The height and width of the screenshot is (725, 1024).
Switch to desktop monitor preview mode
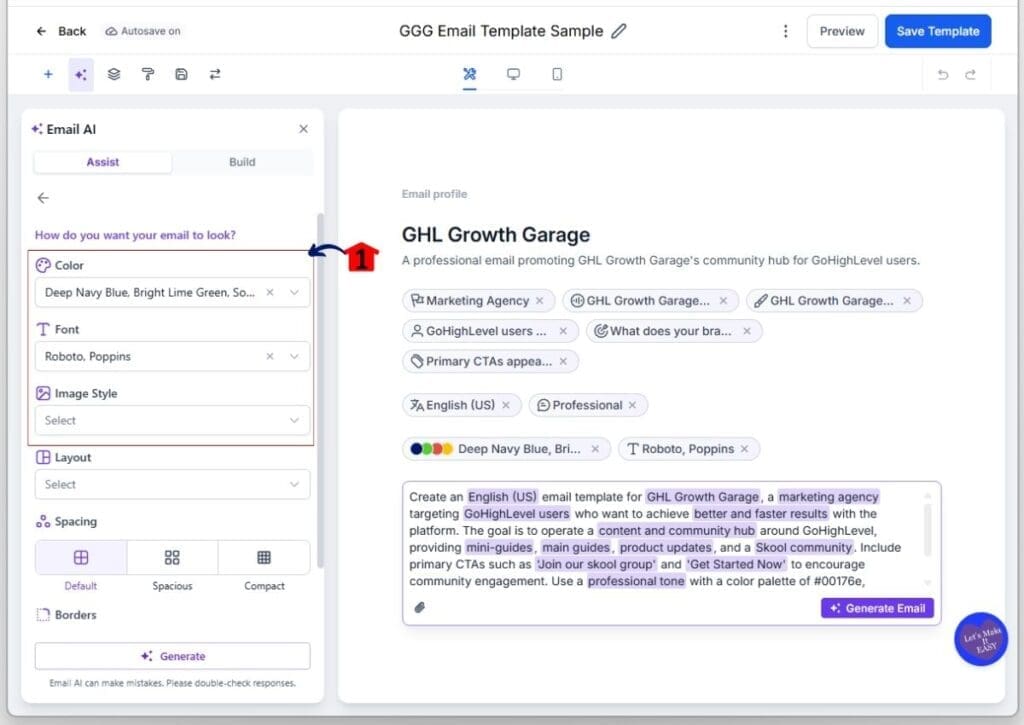click(x=513, y=74)
